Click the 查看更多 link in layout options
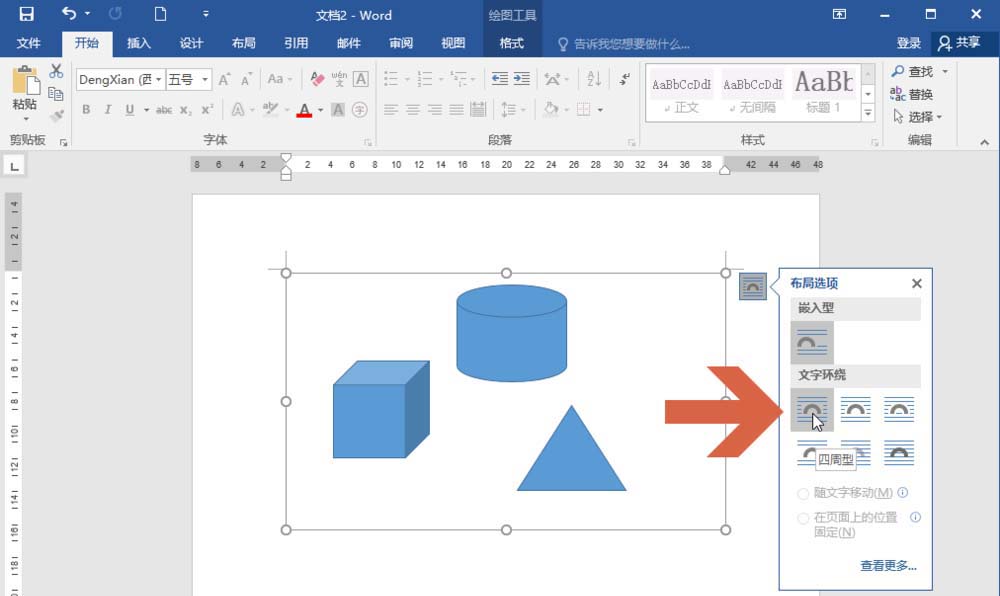The width and height of the screenshot is (1000, 596). point(886,565)
